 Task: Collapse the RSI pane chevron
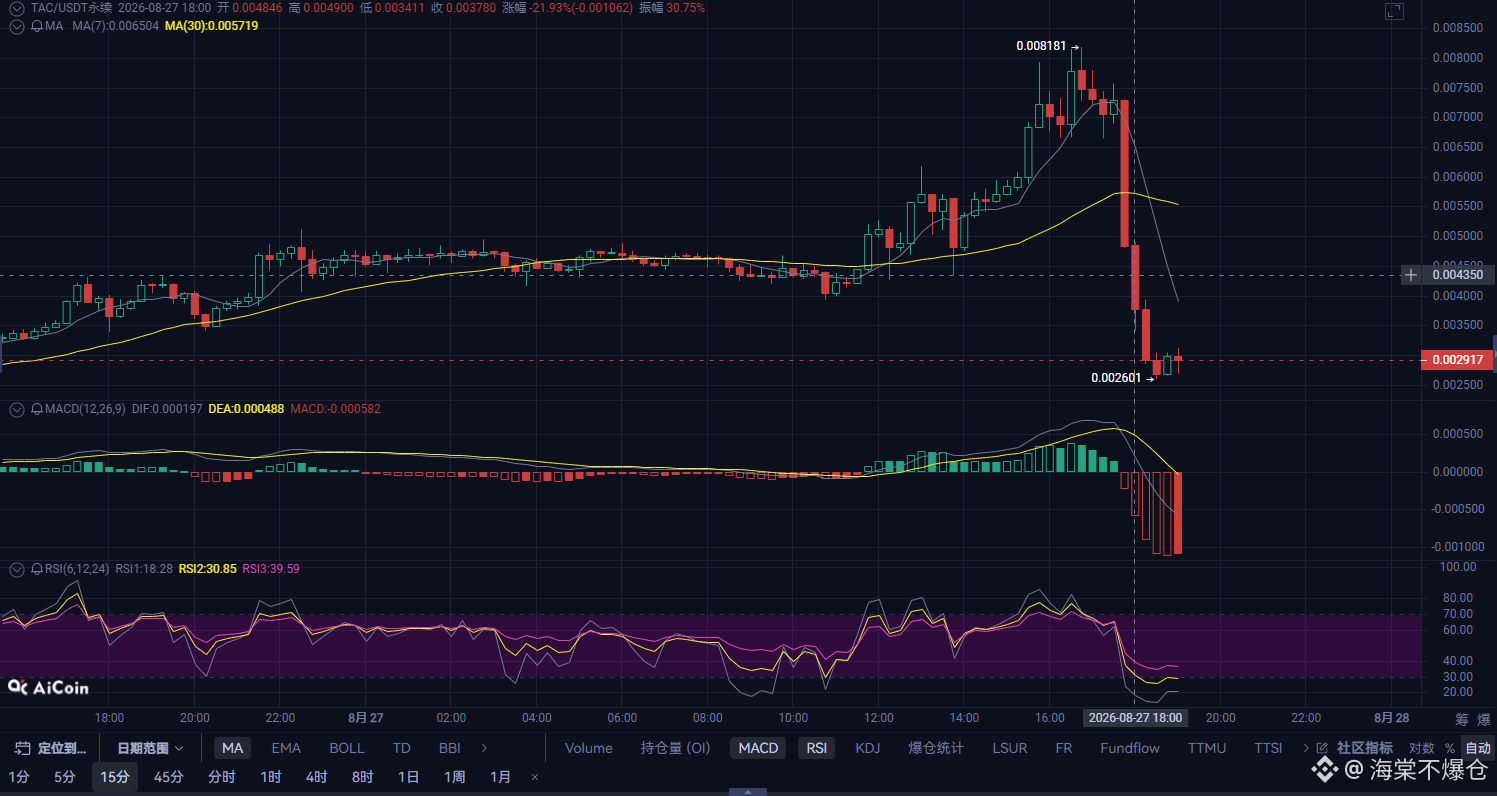pos(16,569)
